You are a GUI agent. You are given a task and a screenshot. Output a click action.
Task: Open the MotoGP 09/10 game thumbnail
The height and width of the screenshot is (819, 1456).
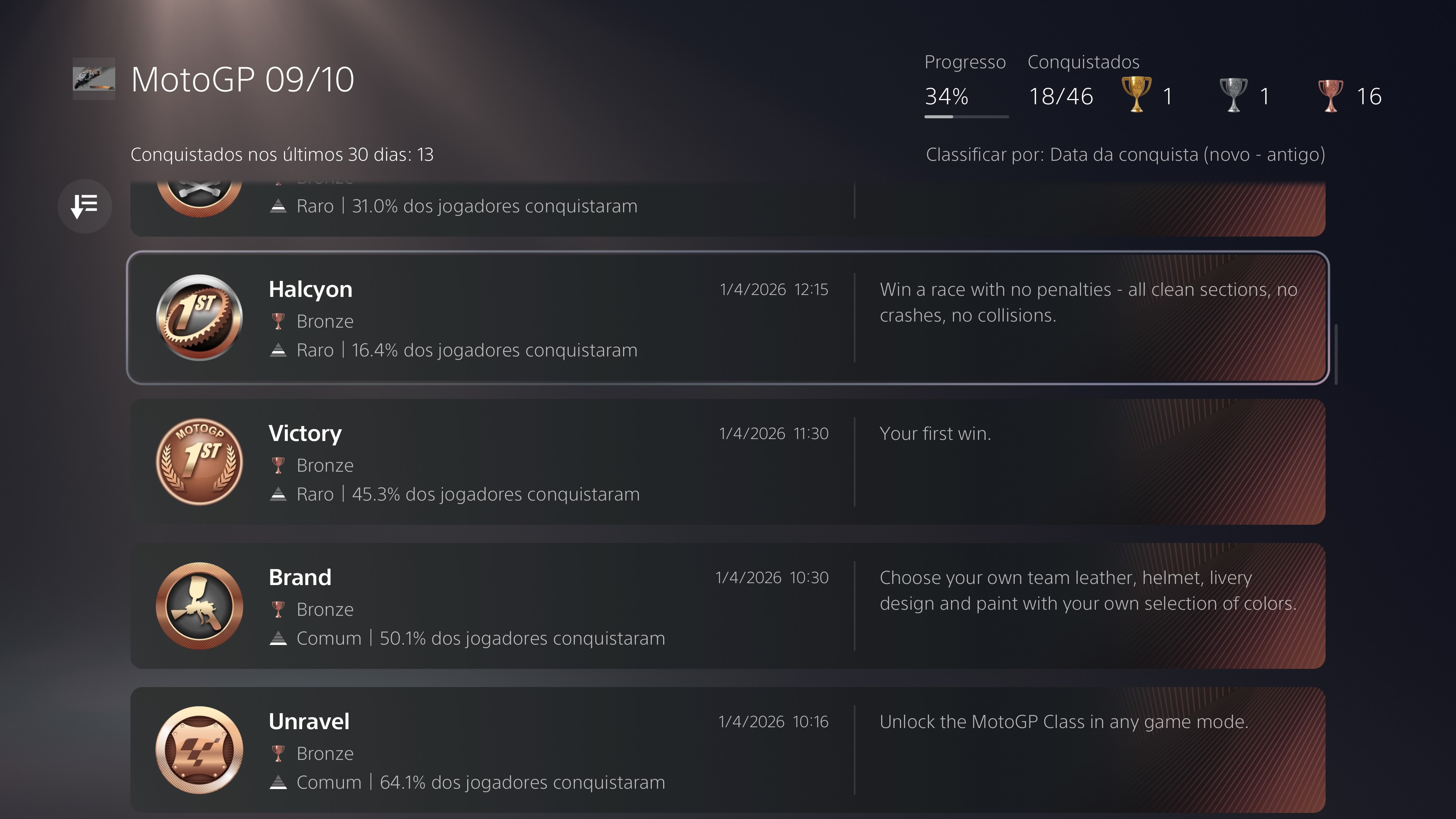(94, 78)
